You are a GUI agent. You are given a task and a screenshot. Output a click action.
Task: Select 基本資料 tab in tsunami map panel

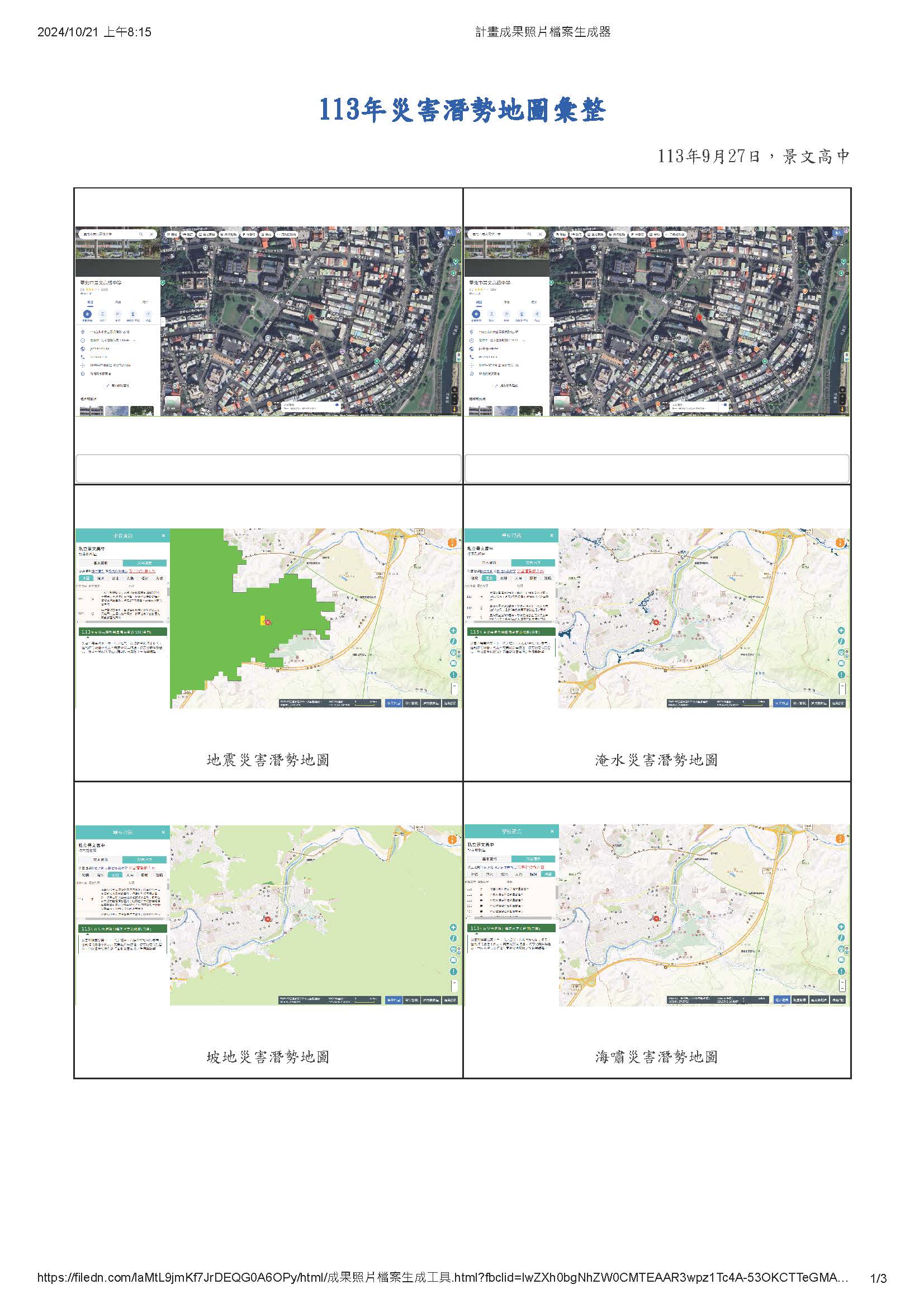click(x=489, y=859)
